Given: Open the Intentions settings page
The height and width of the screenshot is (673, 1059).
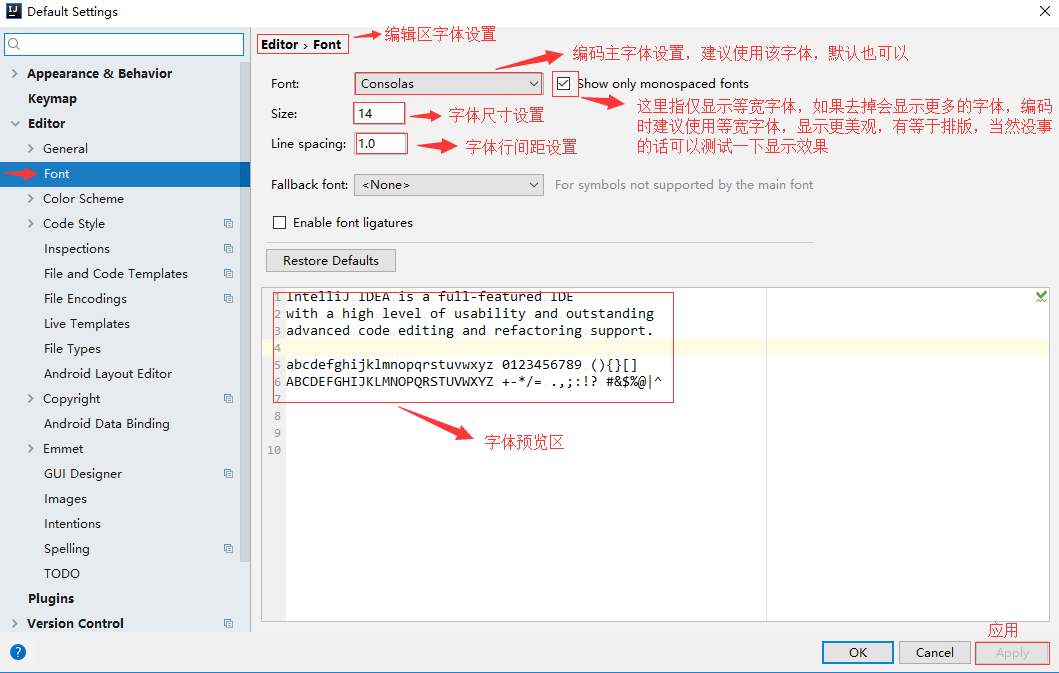Looking at the screenshot, I should point(72,524).
